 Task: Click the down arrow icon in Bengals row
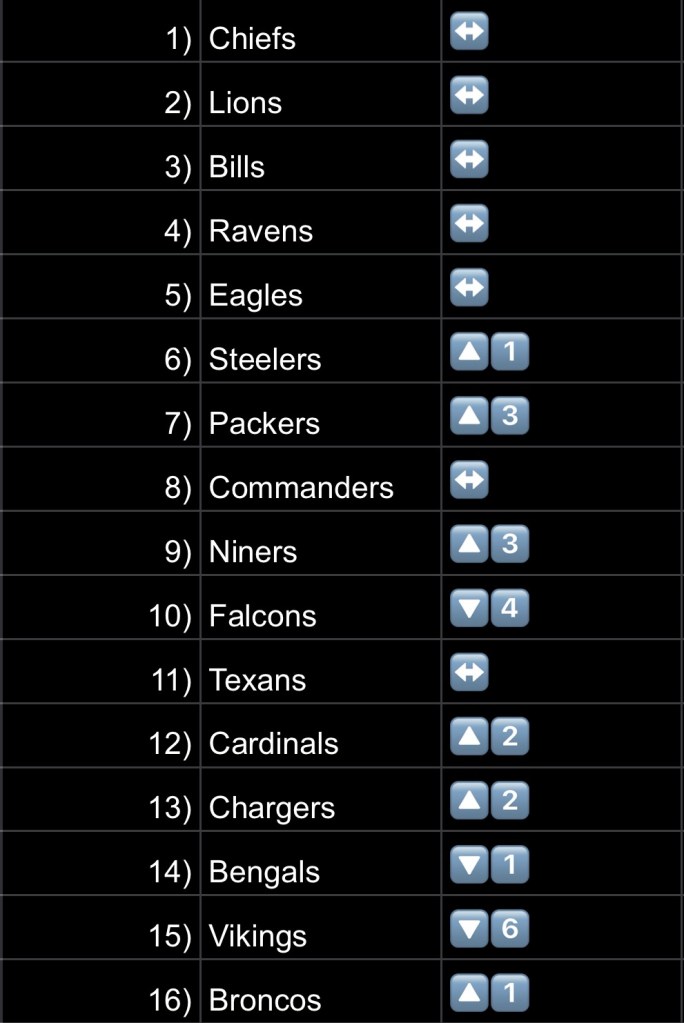[469, 865]
